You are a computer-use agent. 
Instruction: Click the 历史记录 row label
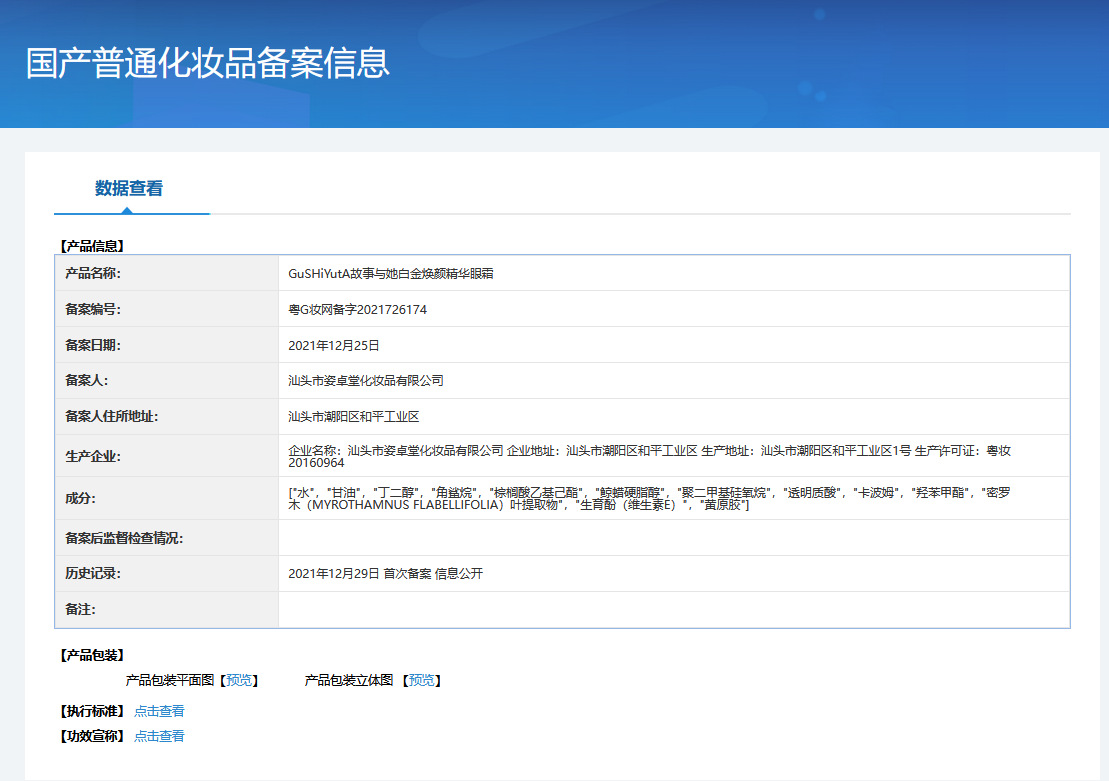pos(93,574)
